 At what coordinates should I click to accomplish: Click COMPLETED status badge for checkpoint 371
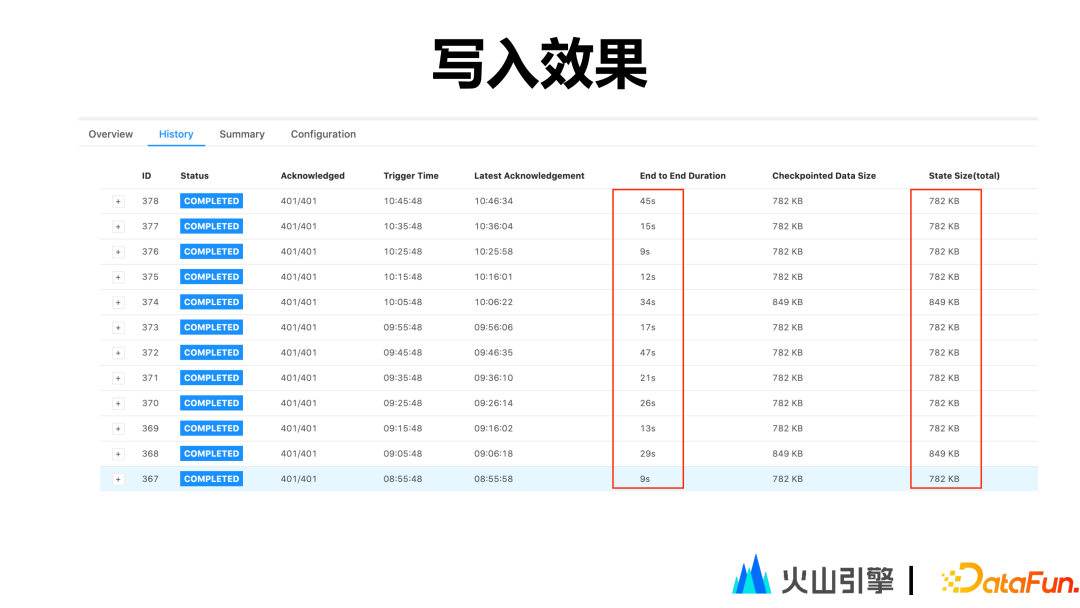pyautogui.click(x=211, y=378)
